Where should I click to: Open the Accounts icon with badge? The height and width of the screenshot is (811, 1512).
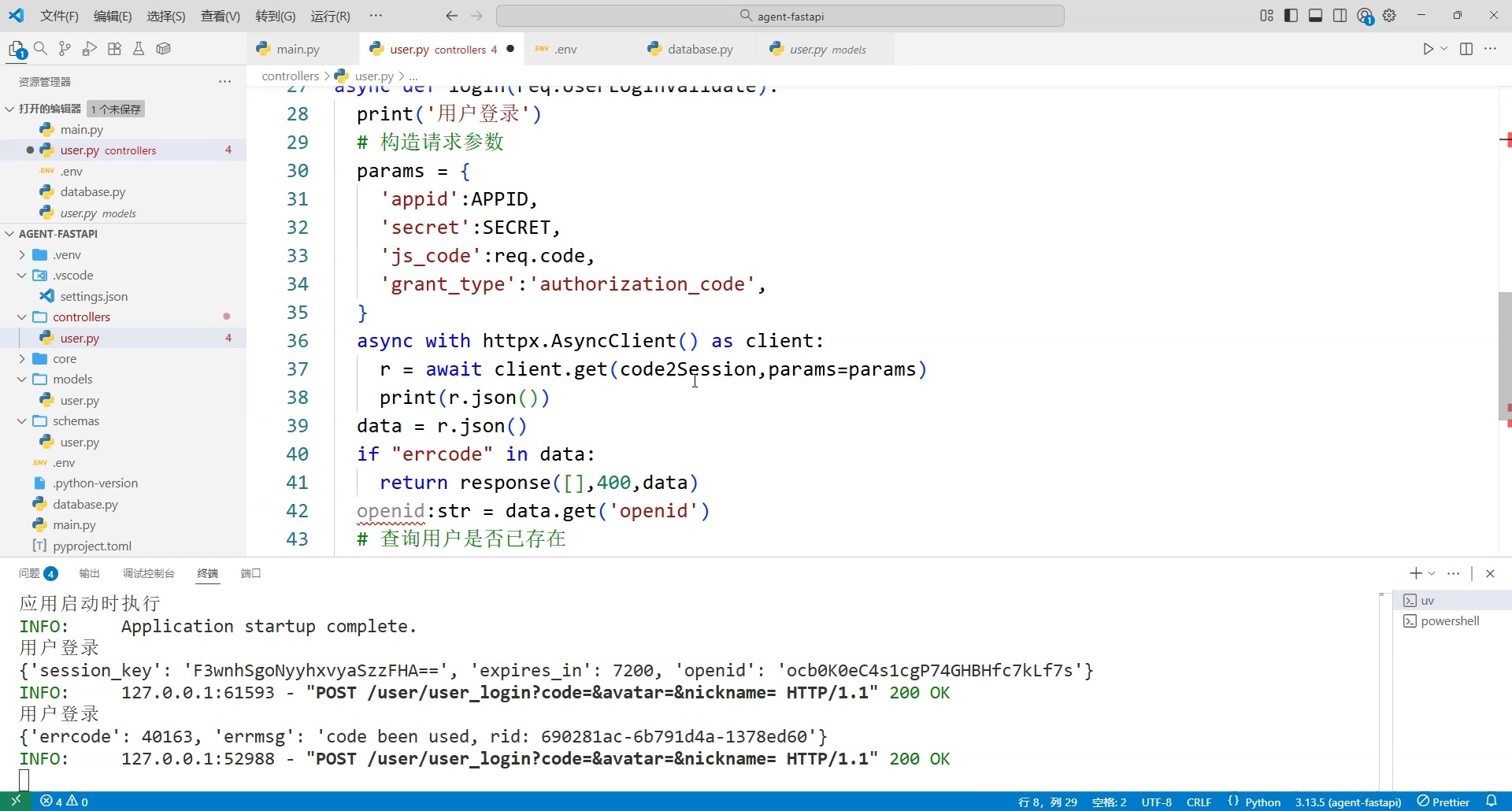[x=1366, y=17]
